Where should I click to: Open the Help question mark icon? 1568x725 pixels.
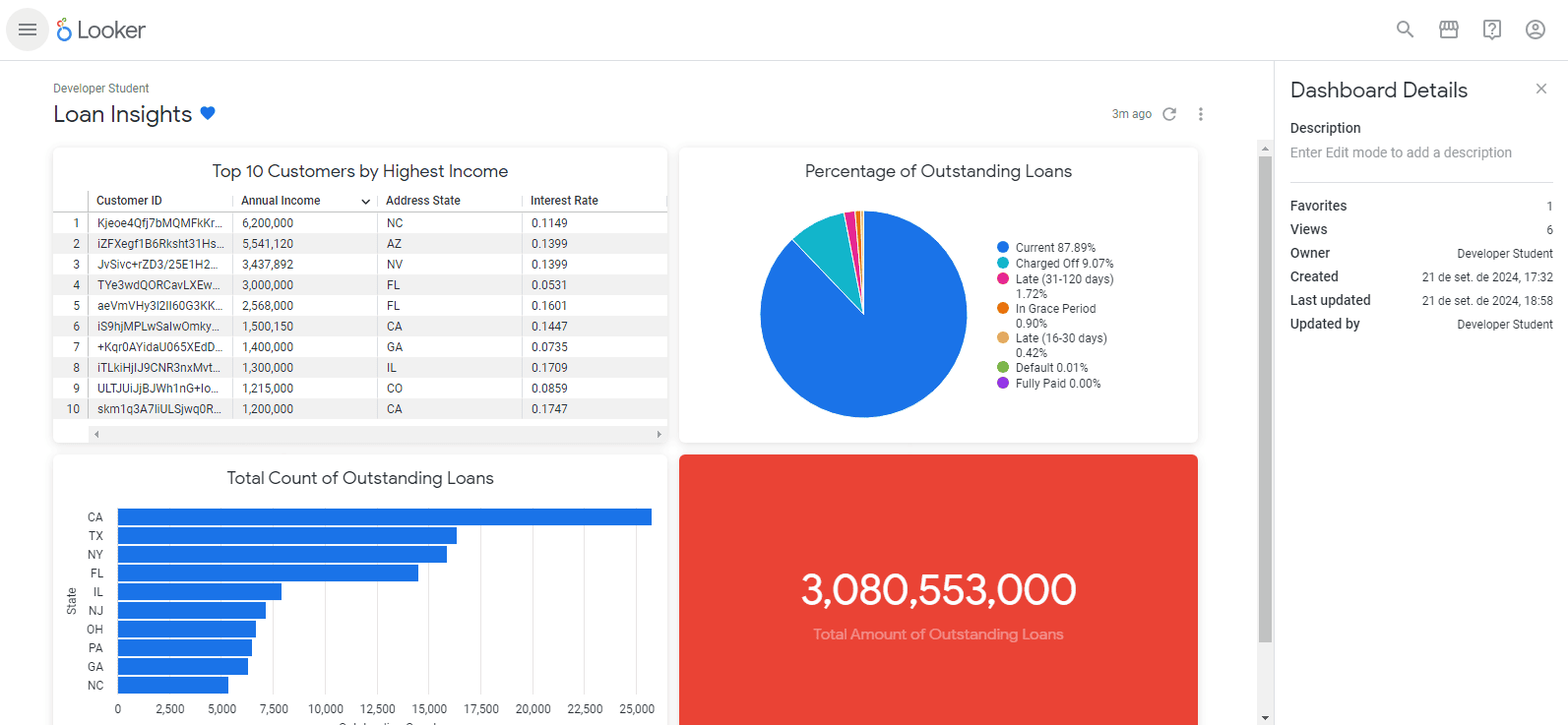1491,30
